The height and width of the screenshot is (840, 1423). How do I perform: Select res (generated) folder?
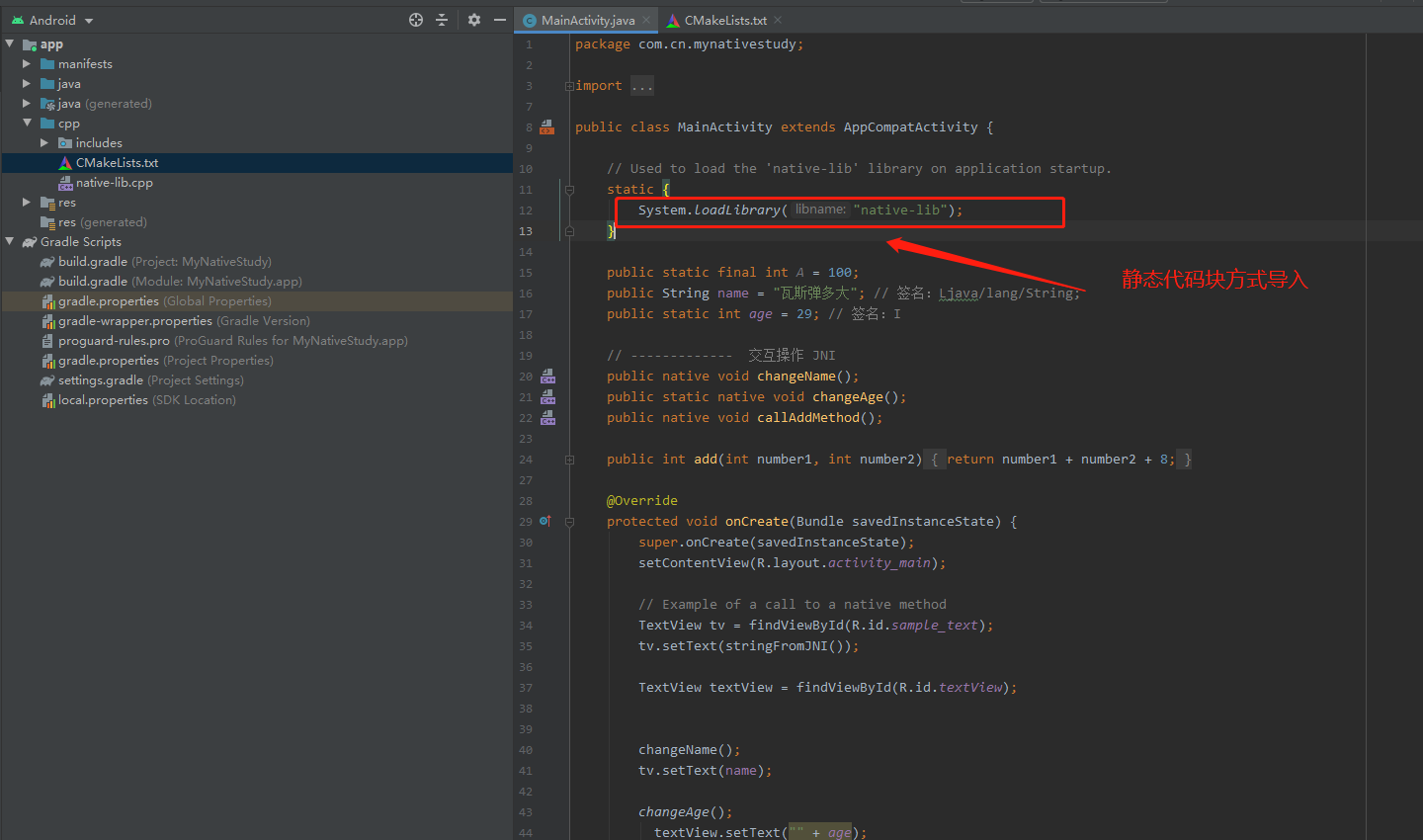[102, 222]
